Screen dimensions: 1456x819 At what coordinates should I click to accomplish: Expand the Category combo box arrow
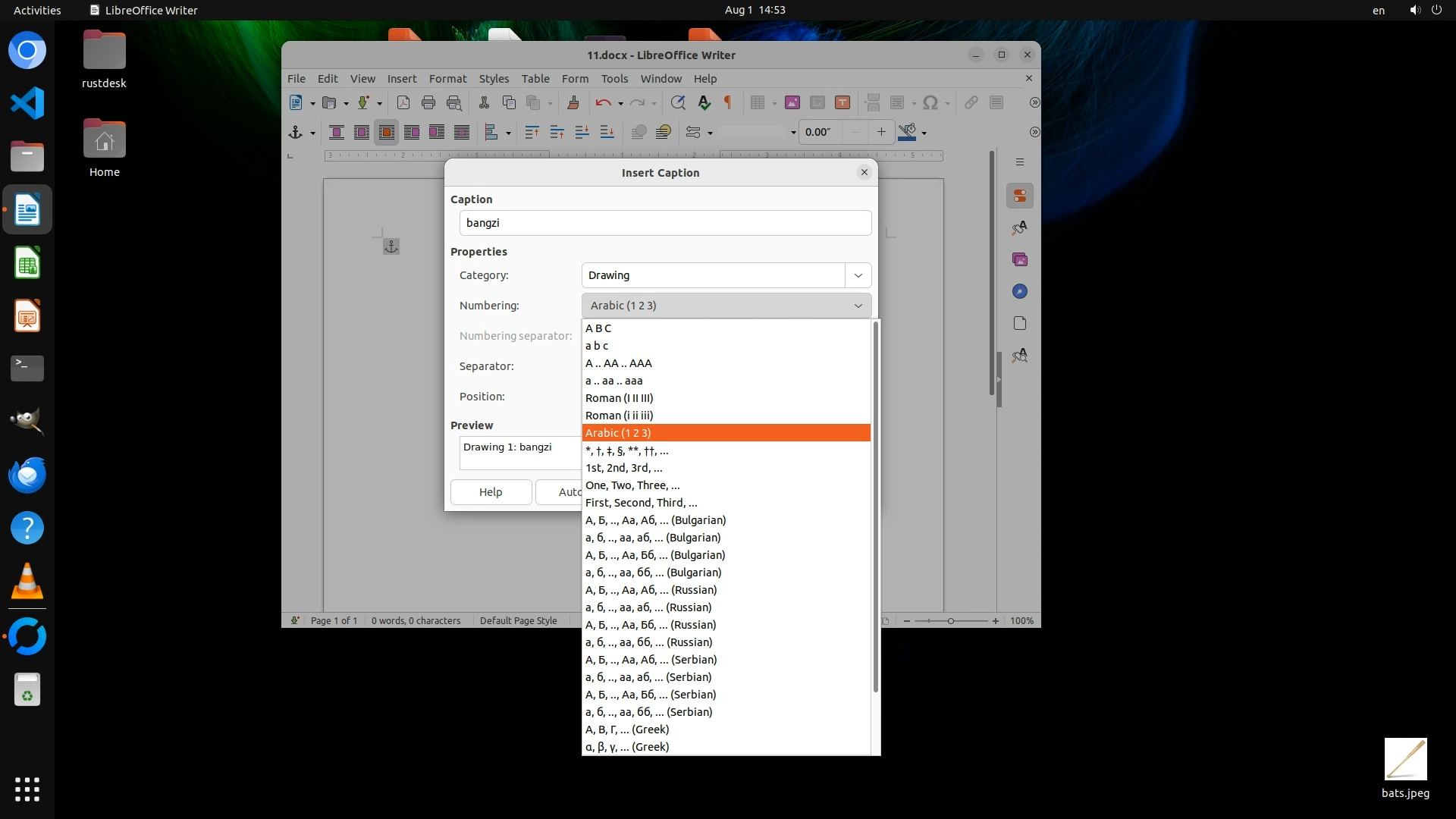tap(858, 275)
